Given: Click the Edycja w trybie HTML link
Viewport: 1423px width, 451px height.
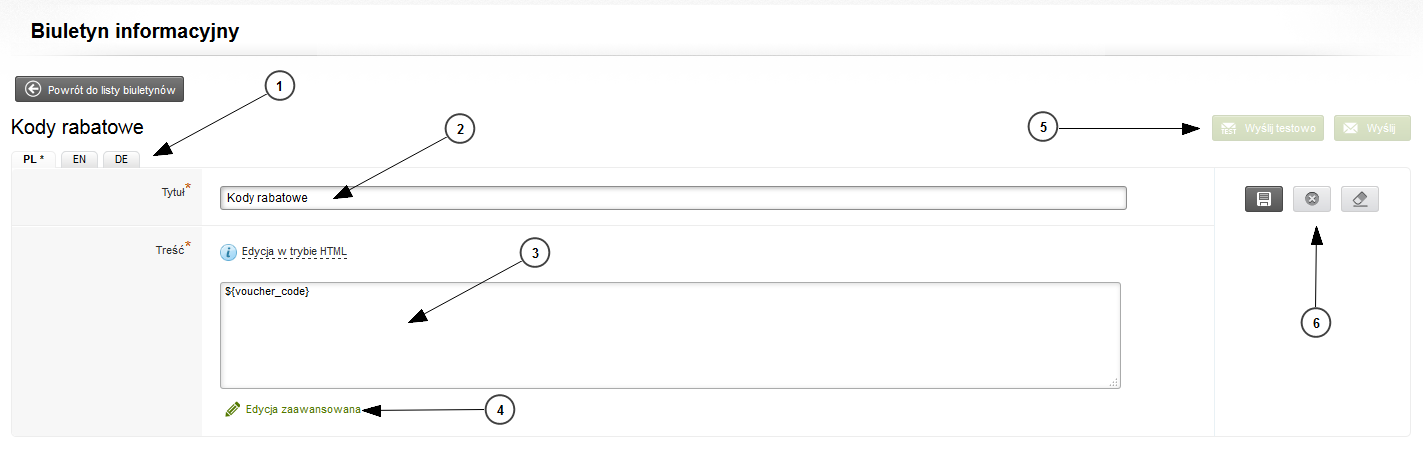Looking at the screenshot, I should point(294,252).
